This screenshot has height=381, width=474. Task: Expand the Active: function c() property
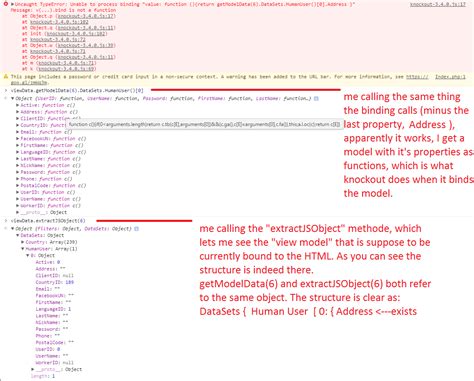pos(18,105)
